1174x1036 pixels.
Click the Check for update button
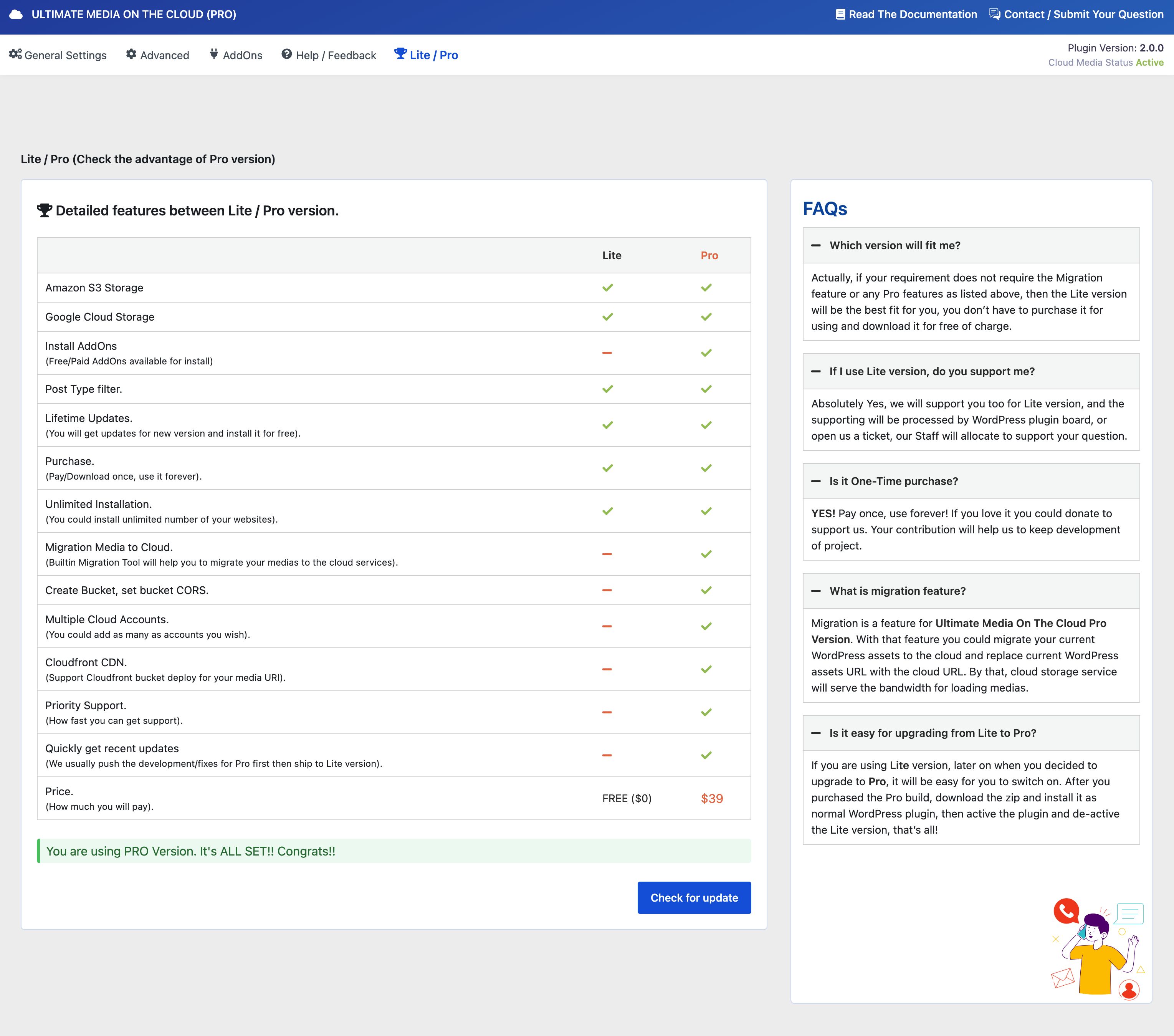pos(694,897)
